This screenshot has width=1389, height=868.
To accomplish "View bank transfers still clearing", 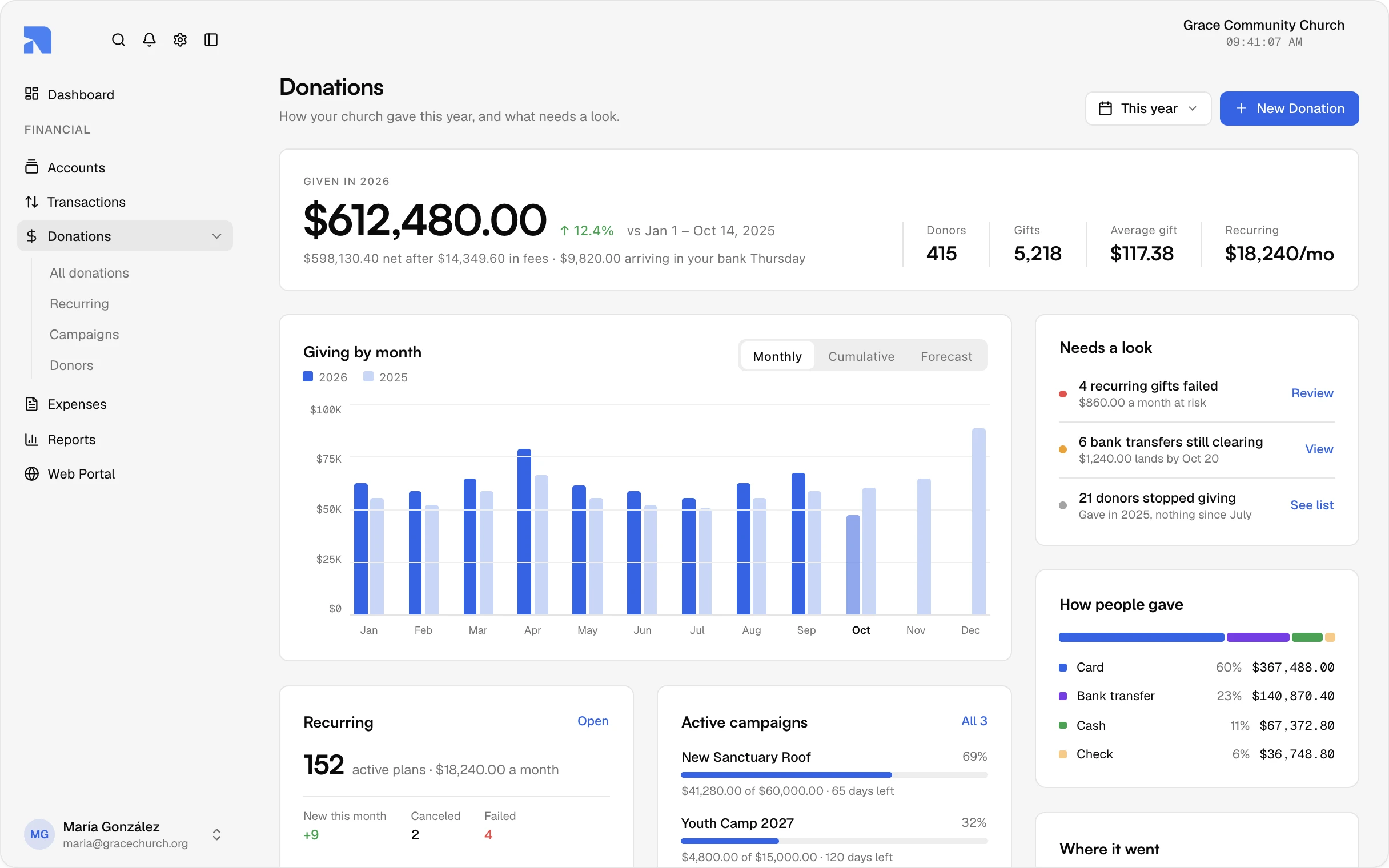I will pyautogui.click(x=1319, y=449).
